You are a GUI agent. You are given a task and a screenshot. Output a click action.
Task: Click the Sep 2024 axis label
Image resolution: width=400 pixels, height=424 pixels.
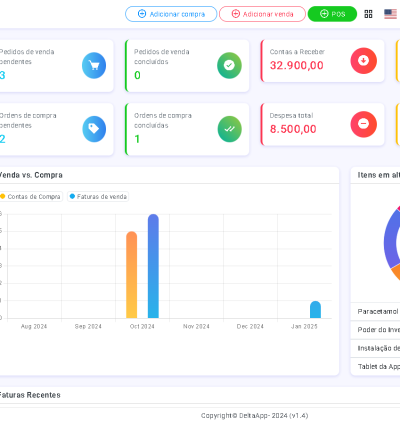click(x=88, y=326)
